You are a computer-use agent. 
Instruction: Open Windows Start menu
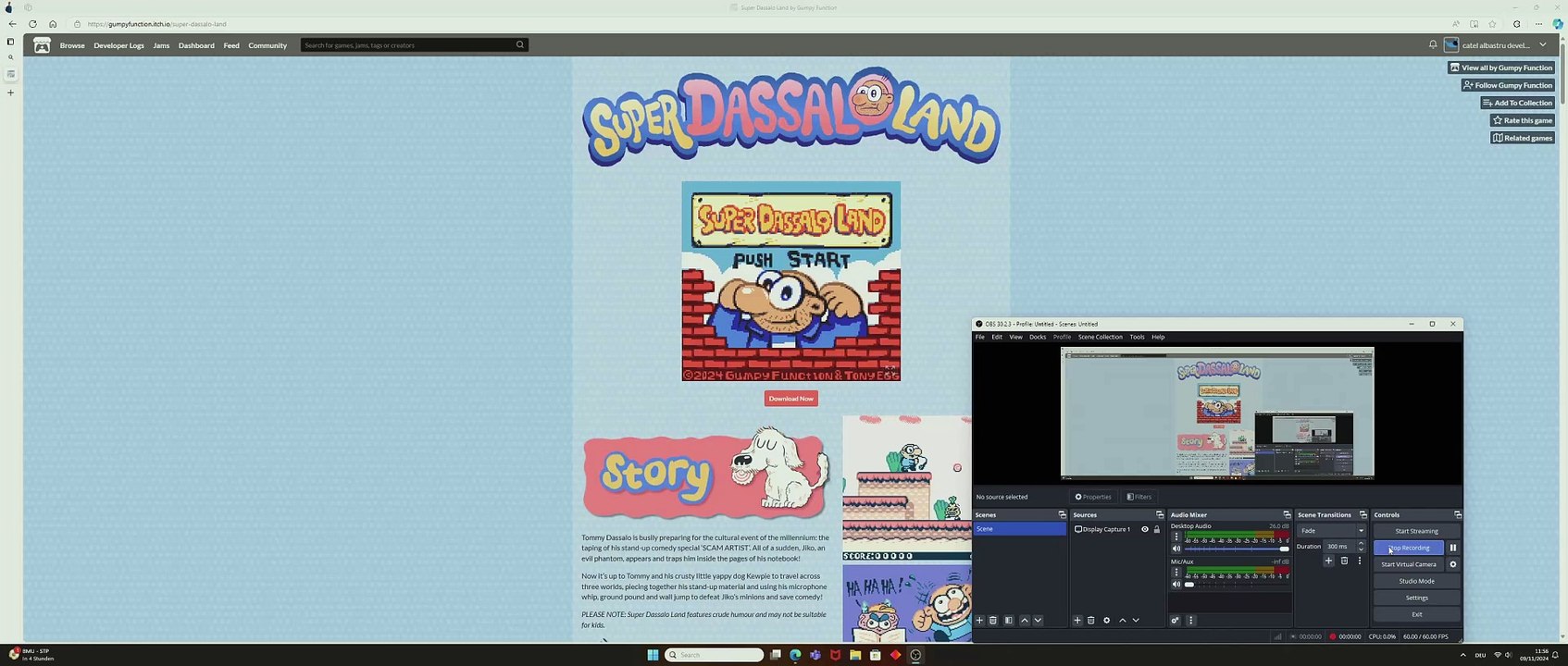[653, 655]
